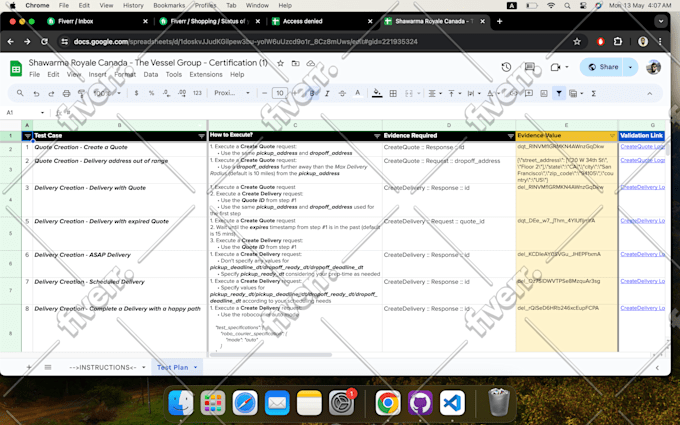This screenshot has height=425, width=680.
Task: Open Chrome extensions puzzle icon
Action: (x=618, y=42)
